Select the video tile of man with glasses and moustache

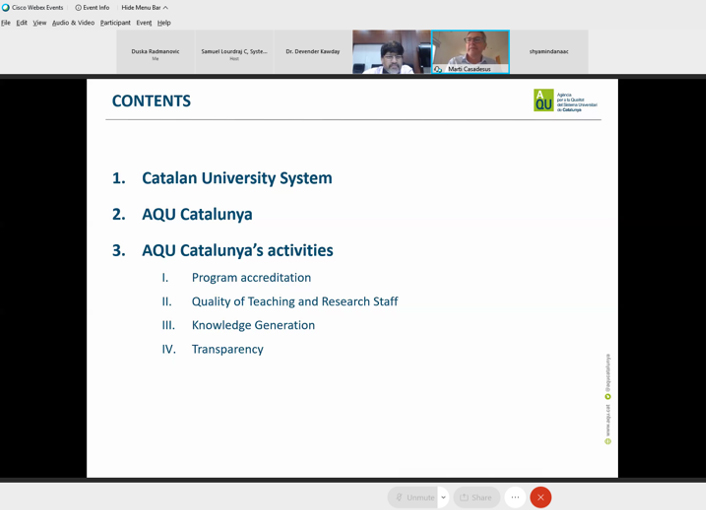(392, 52)
